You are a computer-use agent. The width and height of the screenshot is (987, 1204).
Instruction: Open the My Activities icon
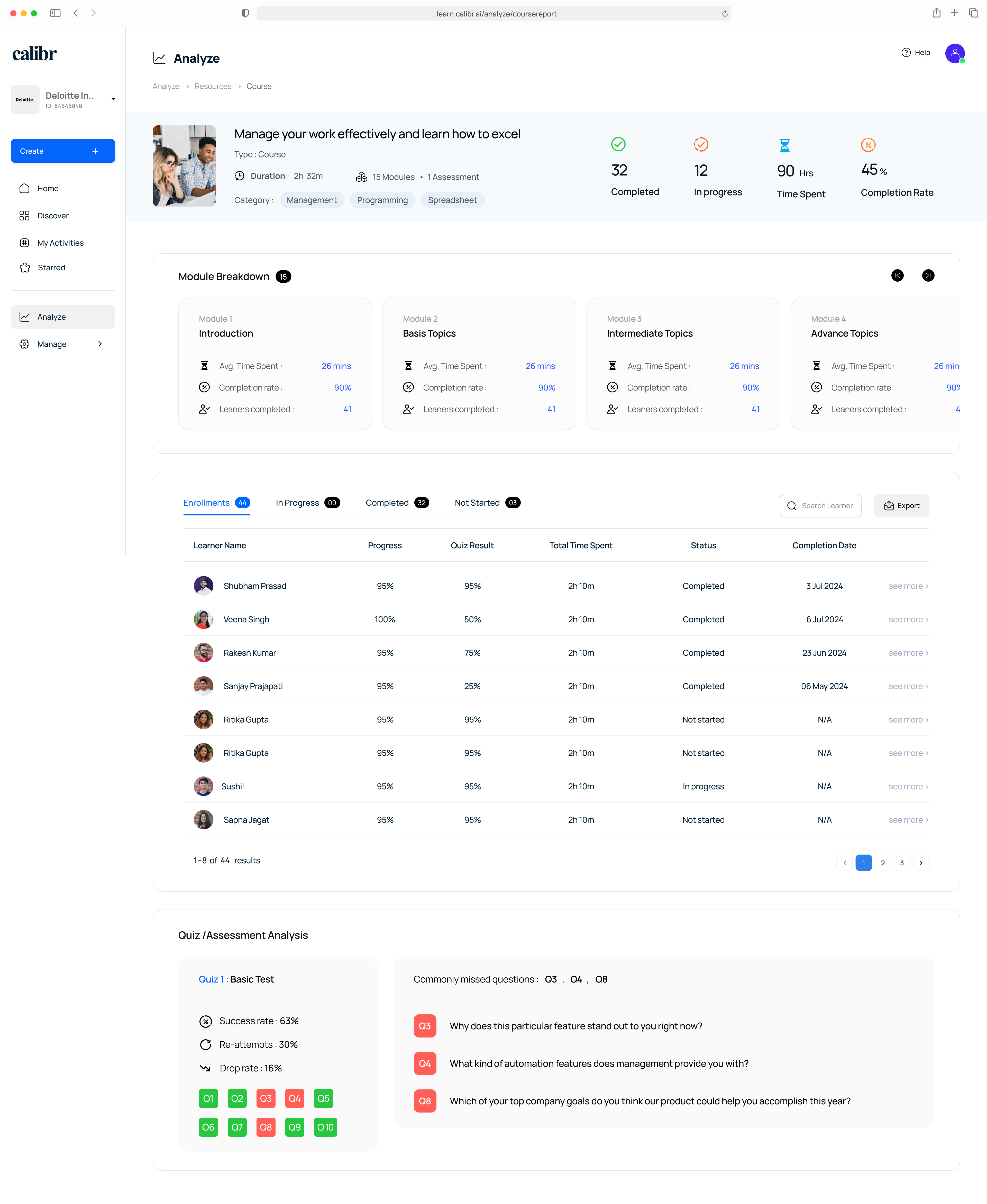coord(24,243)
